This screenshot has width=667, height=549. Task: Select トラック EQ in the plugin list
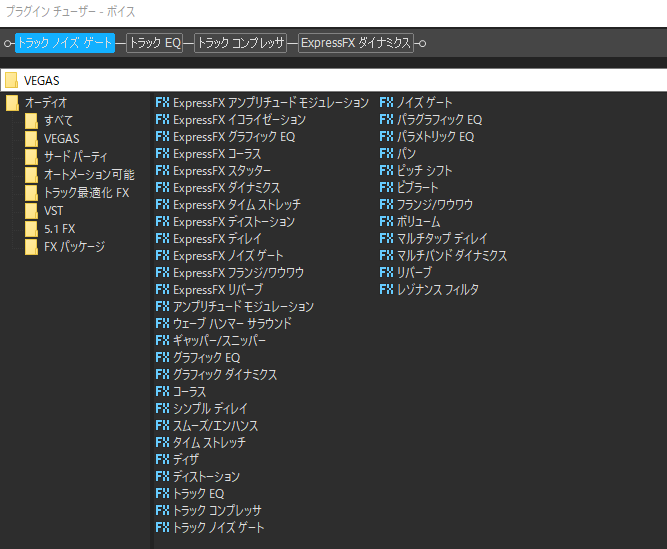[x=190, y=494]
